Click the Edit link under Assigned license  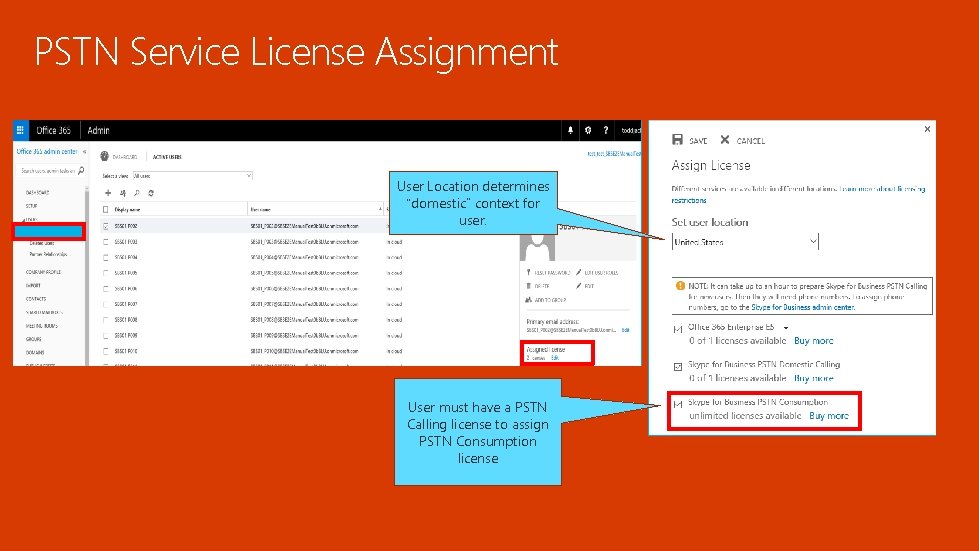[x=555, y=358]
